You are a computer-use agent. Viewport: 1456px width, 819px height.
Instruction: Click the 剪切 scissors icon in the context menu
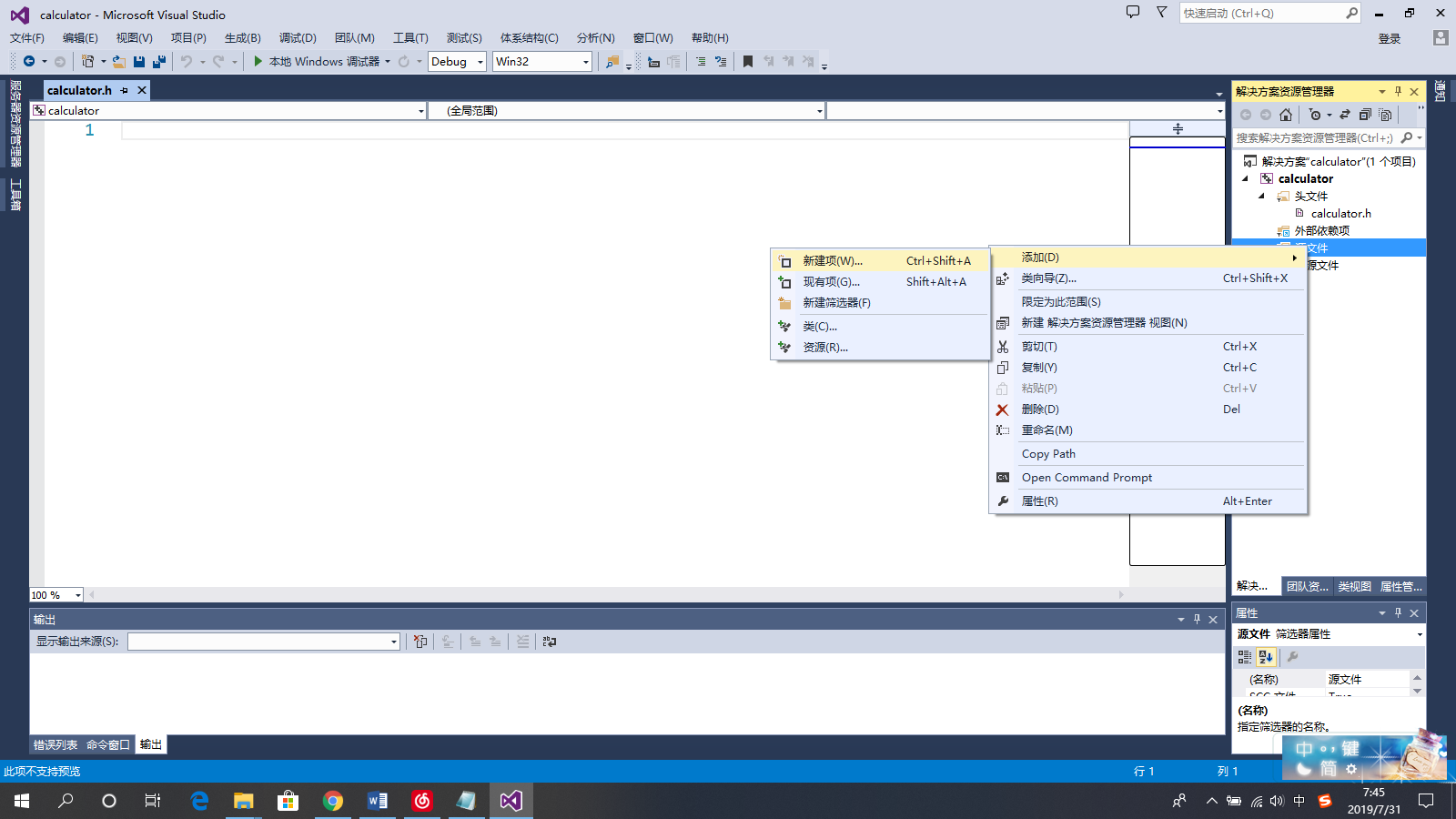point(1002,346)
